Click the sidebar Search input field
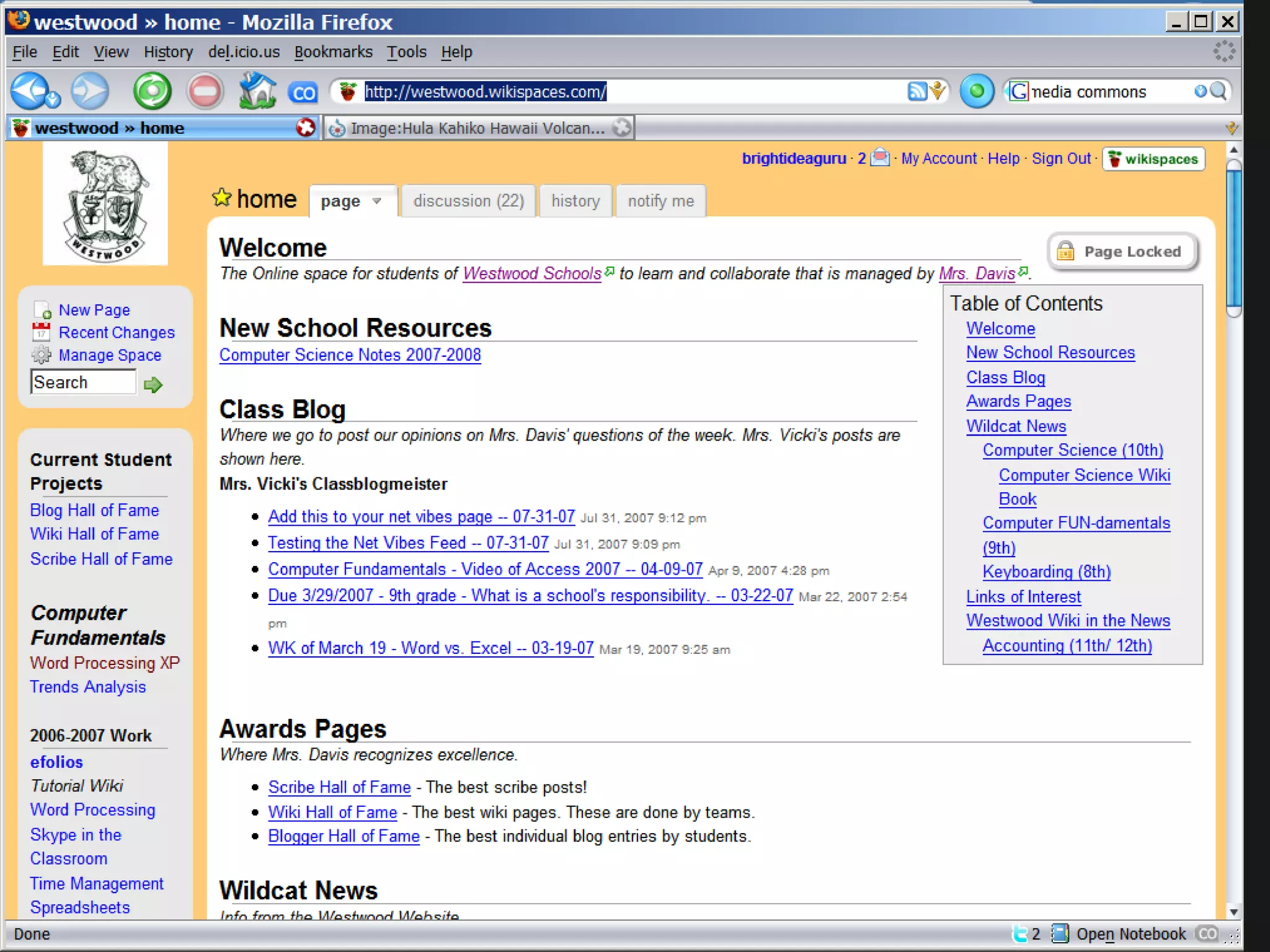Image resolution: width=1270 pixels, height=952 pixels. click(x=83, y=382)
